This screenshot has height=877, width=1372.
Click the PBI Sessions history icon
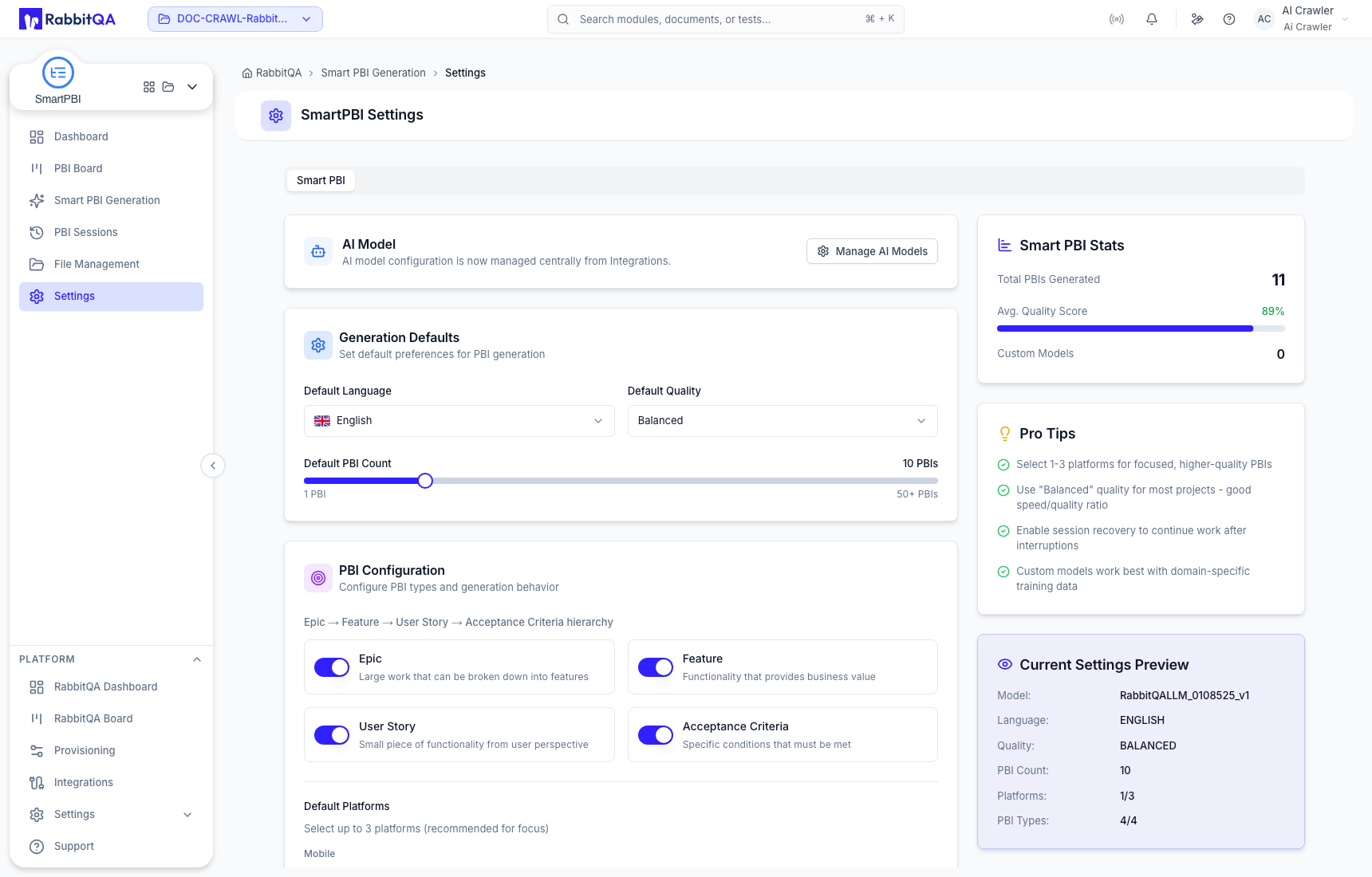pyautogui.click(x=37, y=233)
